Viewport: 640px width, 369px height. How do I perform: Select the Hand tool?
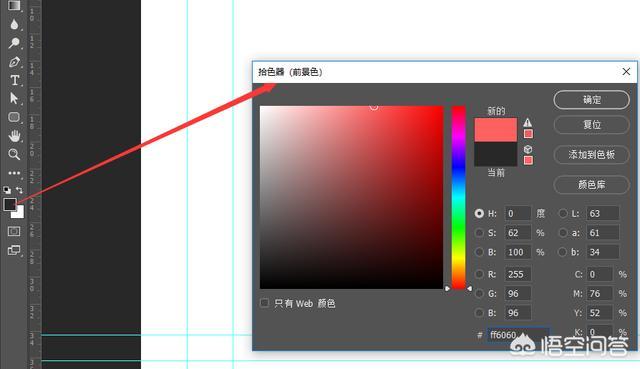(x=15, y=136)
